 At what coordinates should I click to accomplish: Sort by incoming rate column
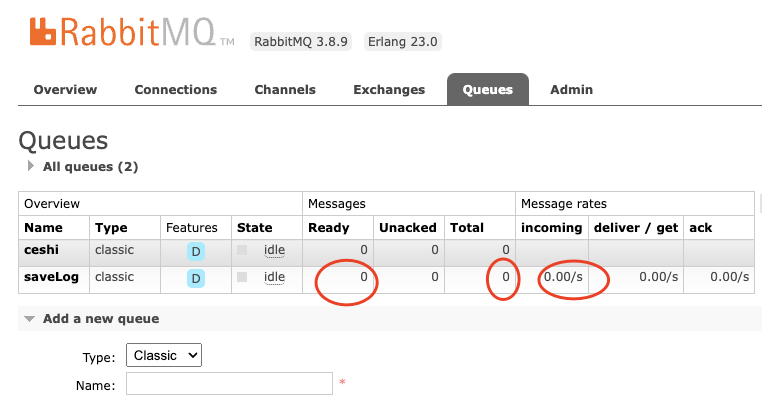(x=551, y=228)
